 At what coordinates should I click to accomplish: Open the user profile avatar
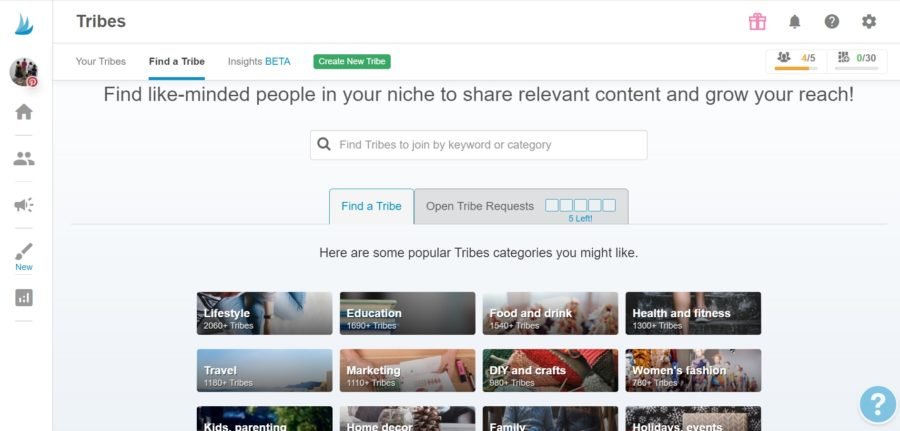pos(23,72)
